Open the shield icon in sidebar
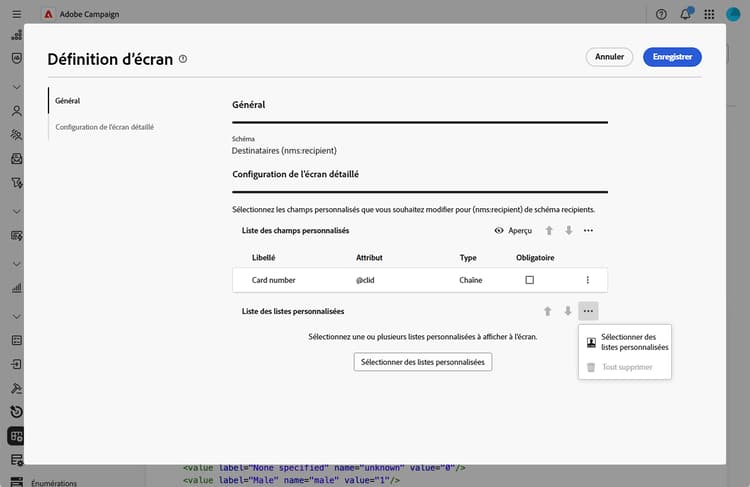The image size is (750, 487). pyautogui.click(x=17, y=58)
